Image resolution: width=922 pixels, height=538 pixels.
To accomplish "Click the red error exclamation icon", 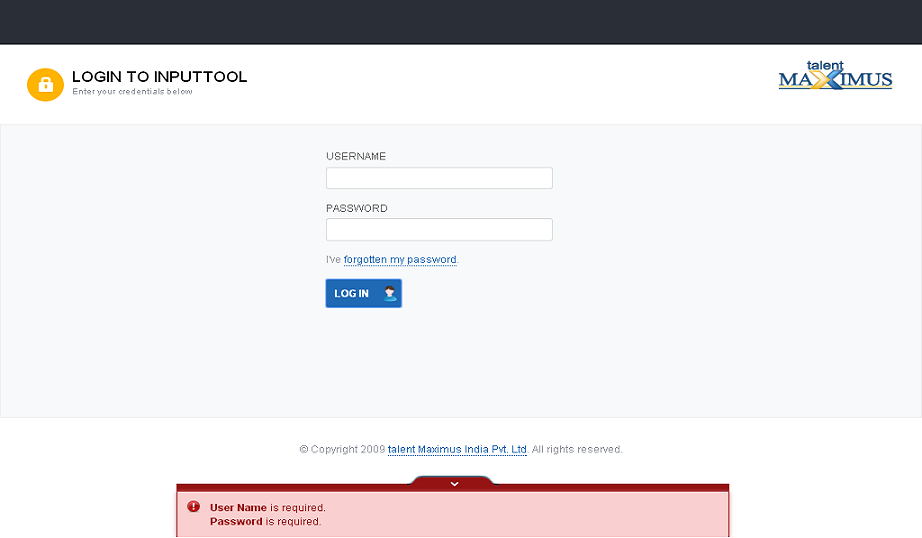I will (x=194, y=507).
